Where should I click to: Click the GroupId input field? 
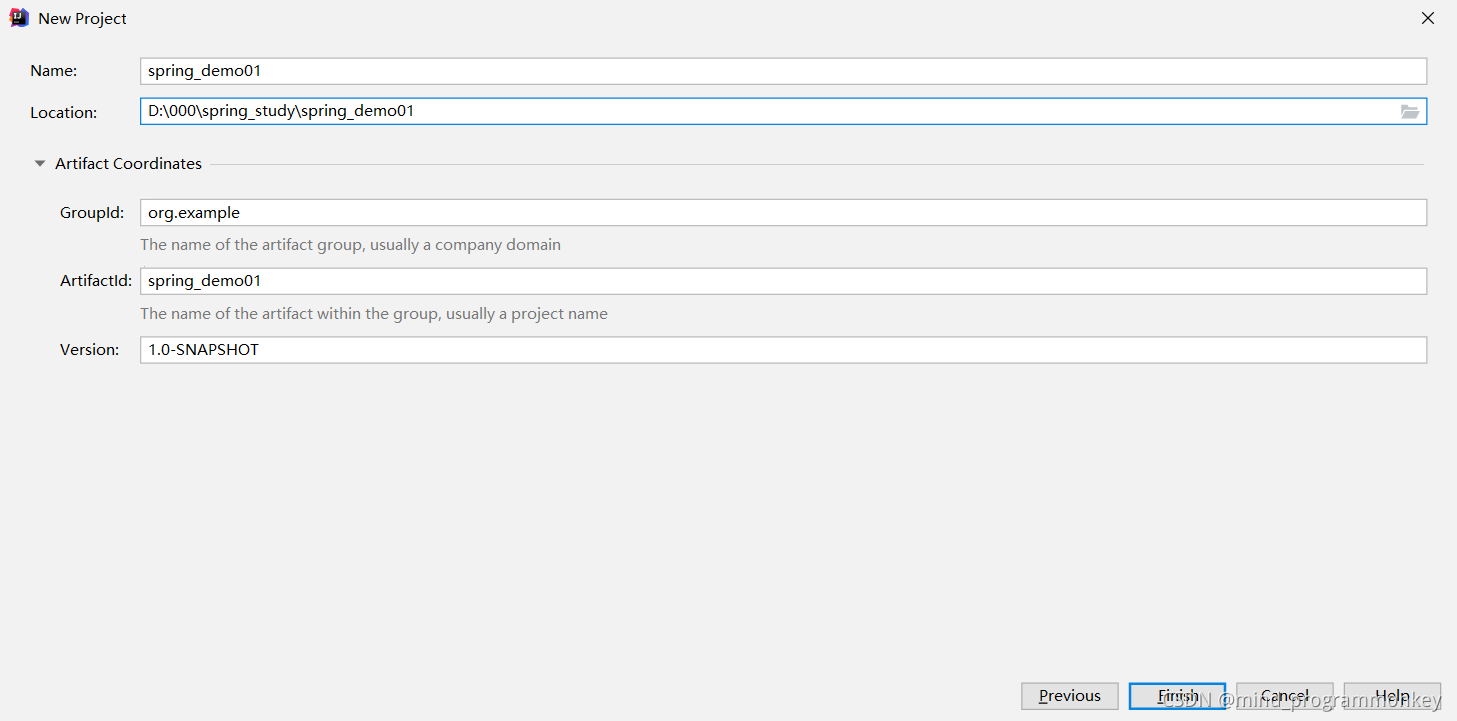[783, 213]
